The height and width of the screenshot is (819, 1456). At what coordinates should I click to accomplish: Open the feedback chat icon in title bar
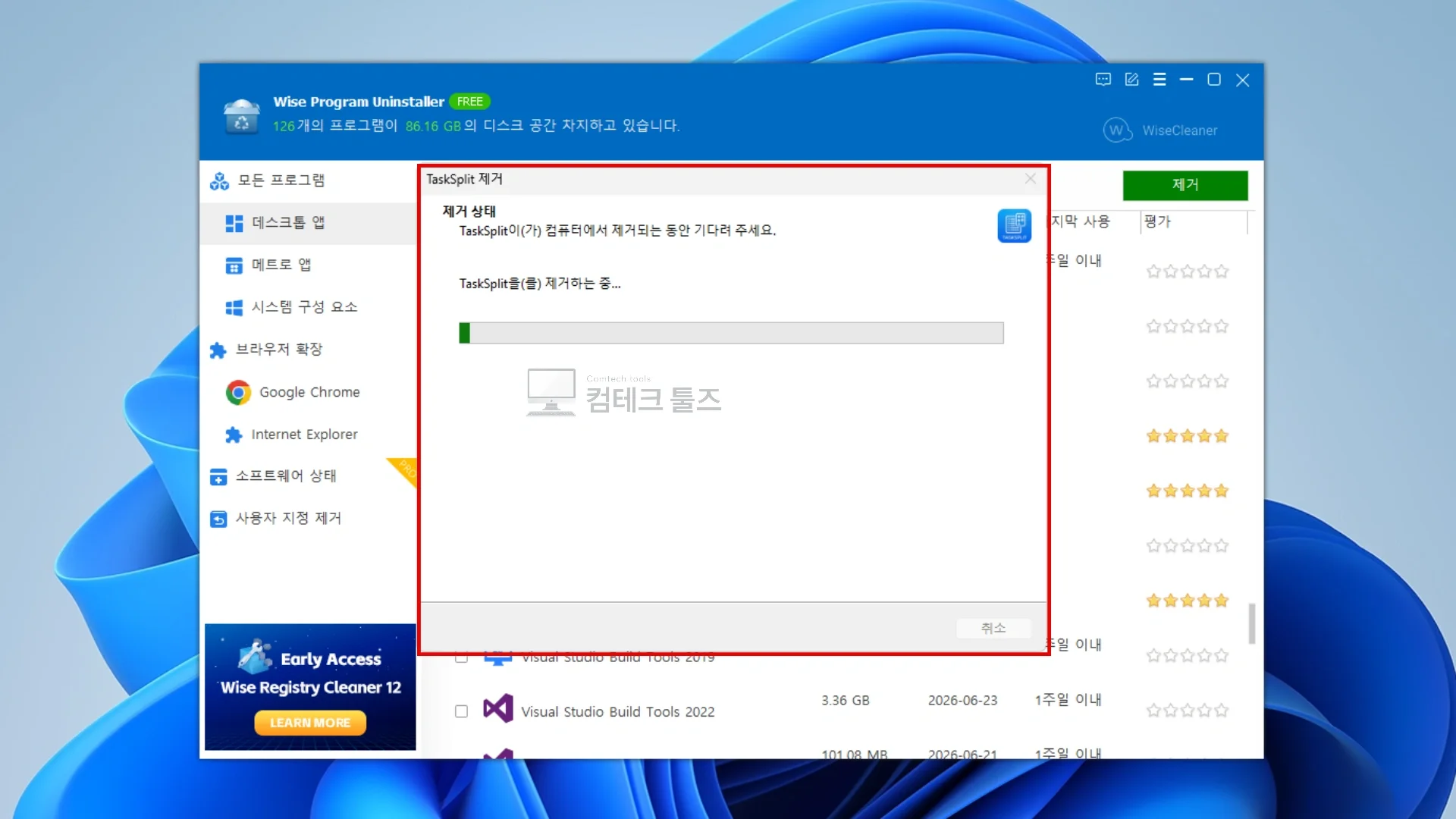pyautogui.click(x=1103, y=80)
